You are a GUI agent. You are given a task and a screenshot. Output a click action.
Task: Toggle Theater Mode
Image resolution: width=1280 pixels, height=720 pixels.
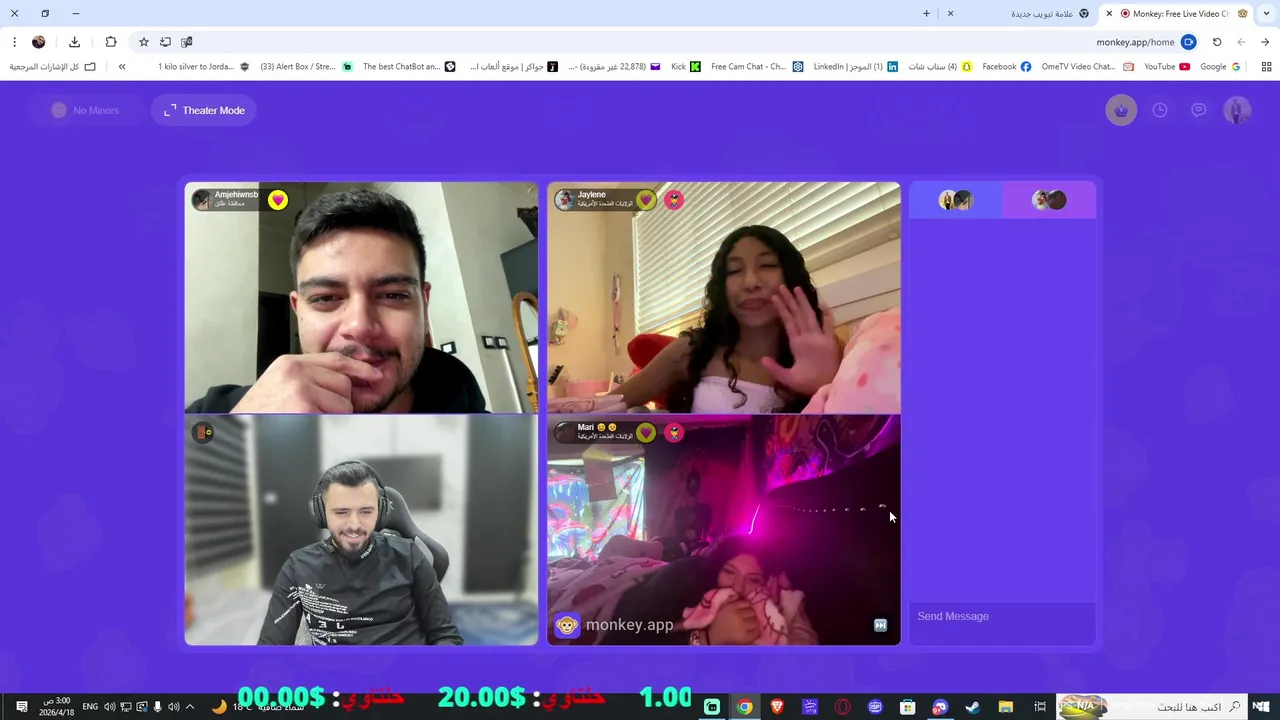tap(204, 110)
